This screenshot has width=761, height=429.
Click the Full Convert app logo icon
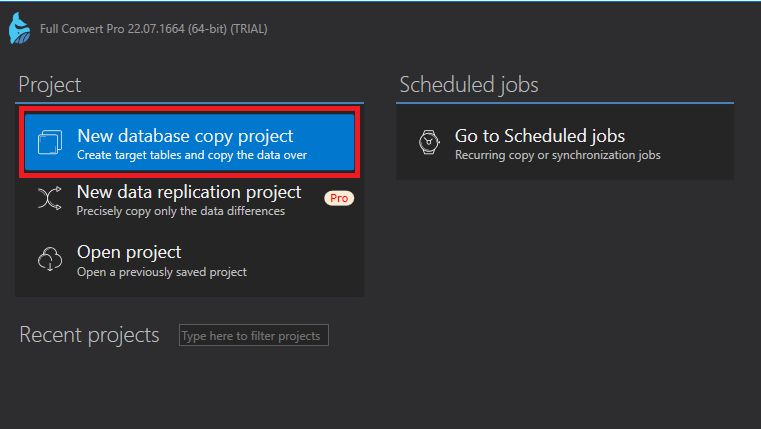tap(20, 27)
